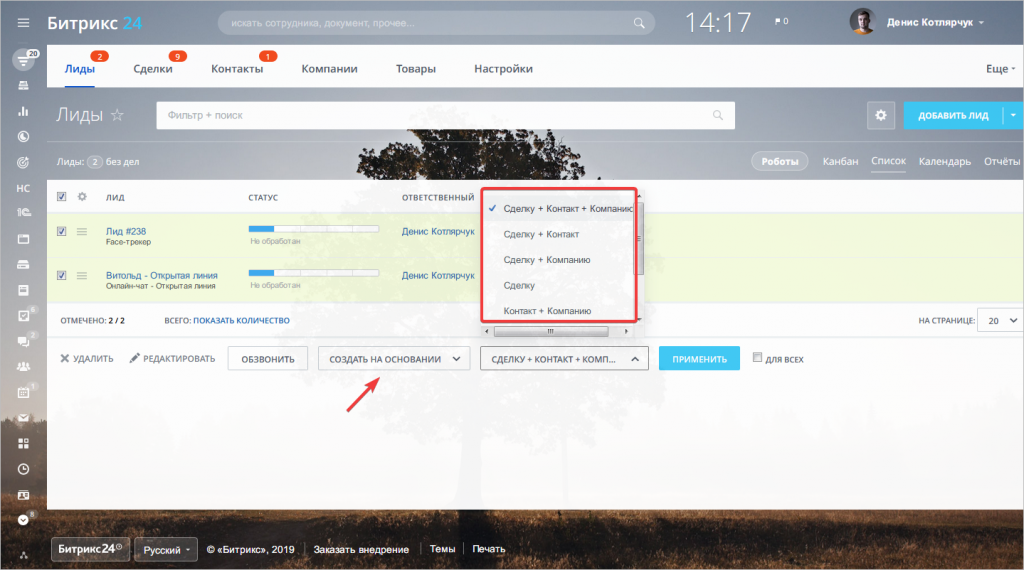The height and width of the screenshot is (570, 1024).
Task: Uncheck Витольд - Открытая линия row checkbox
Action: click(61, 276)
